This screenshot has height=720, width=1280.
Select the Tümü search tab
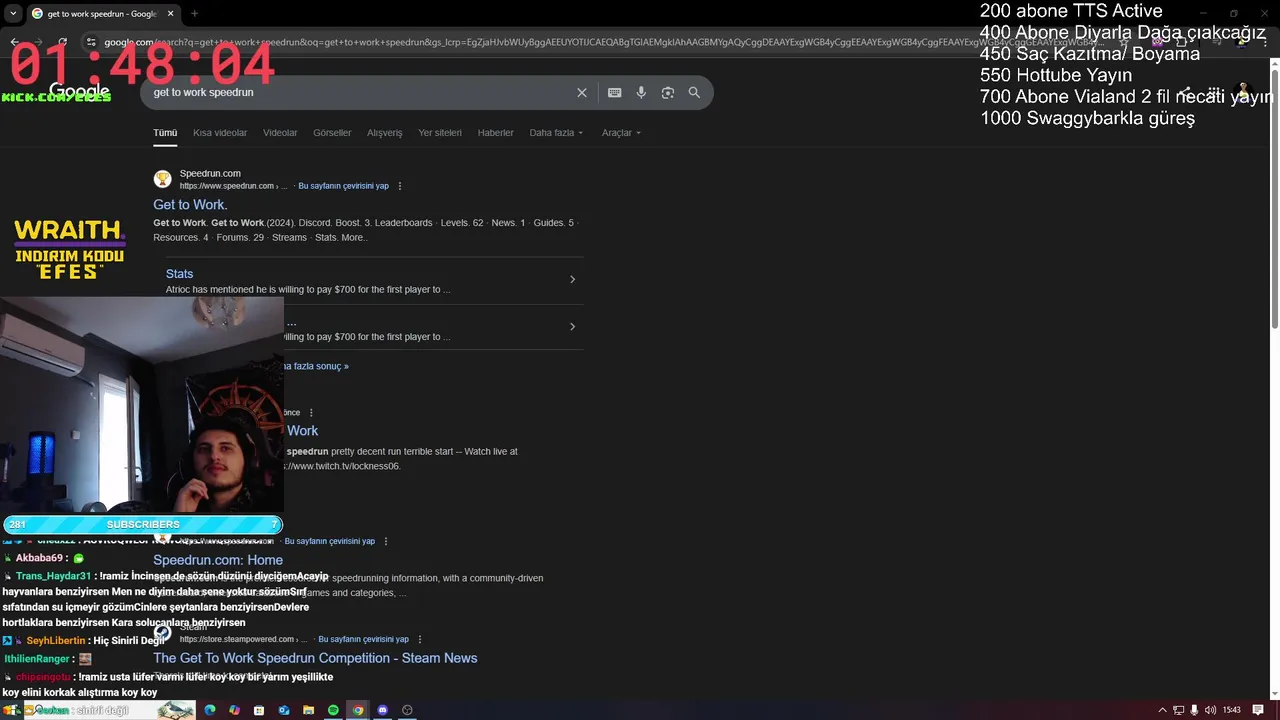click(x=165, y=133)
